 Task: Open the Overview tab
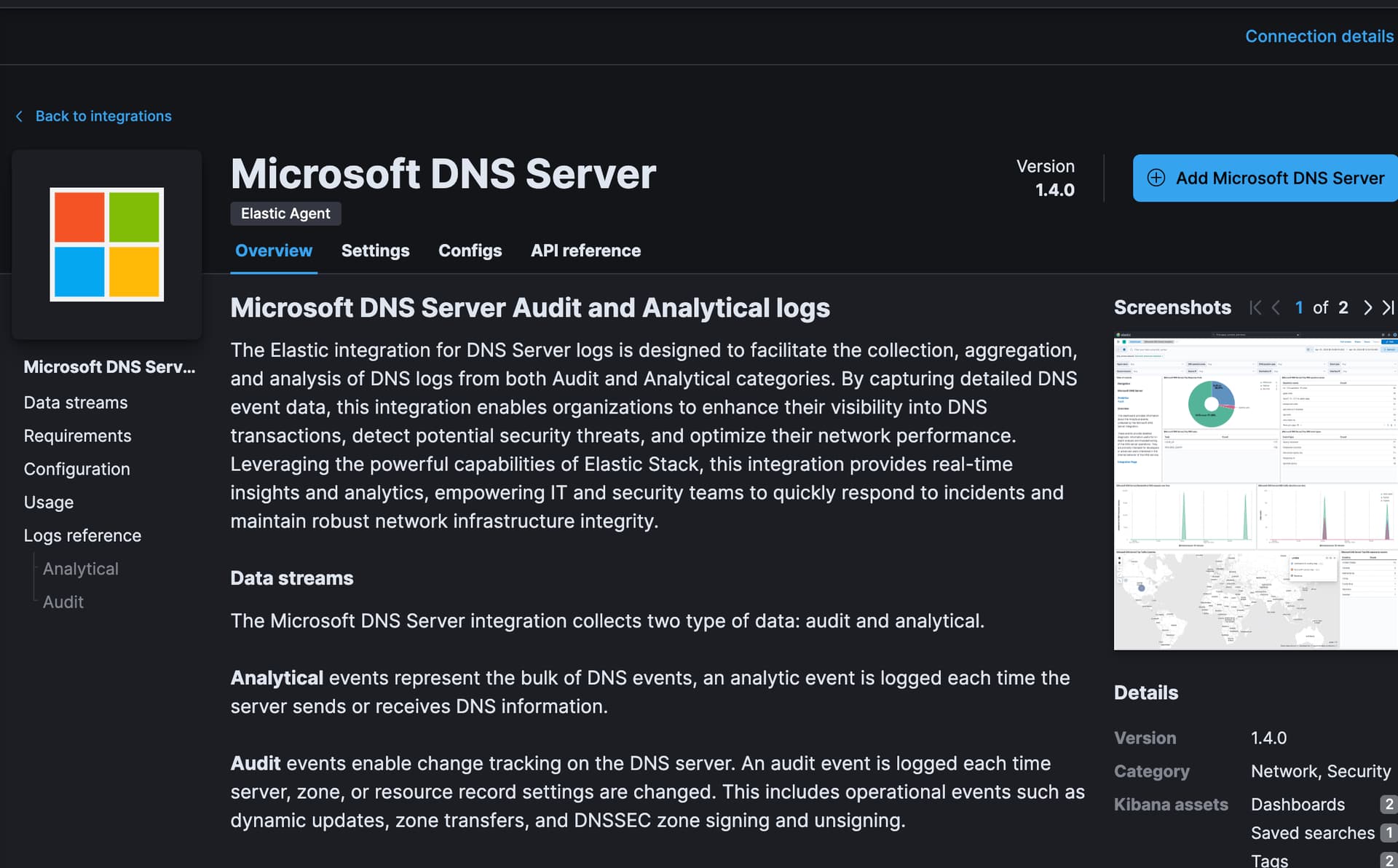[273, 251]
